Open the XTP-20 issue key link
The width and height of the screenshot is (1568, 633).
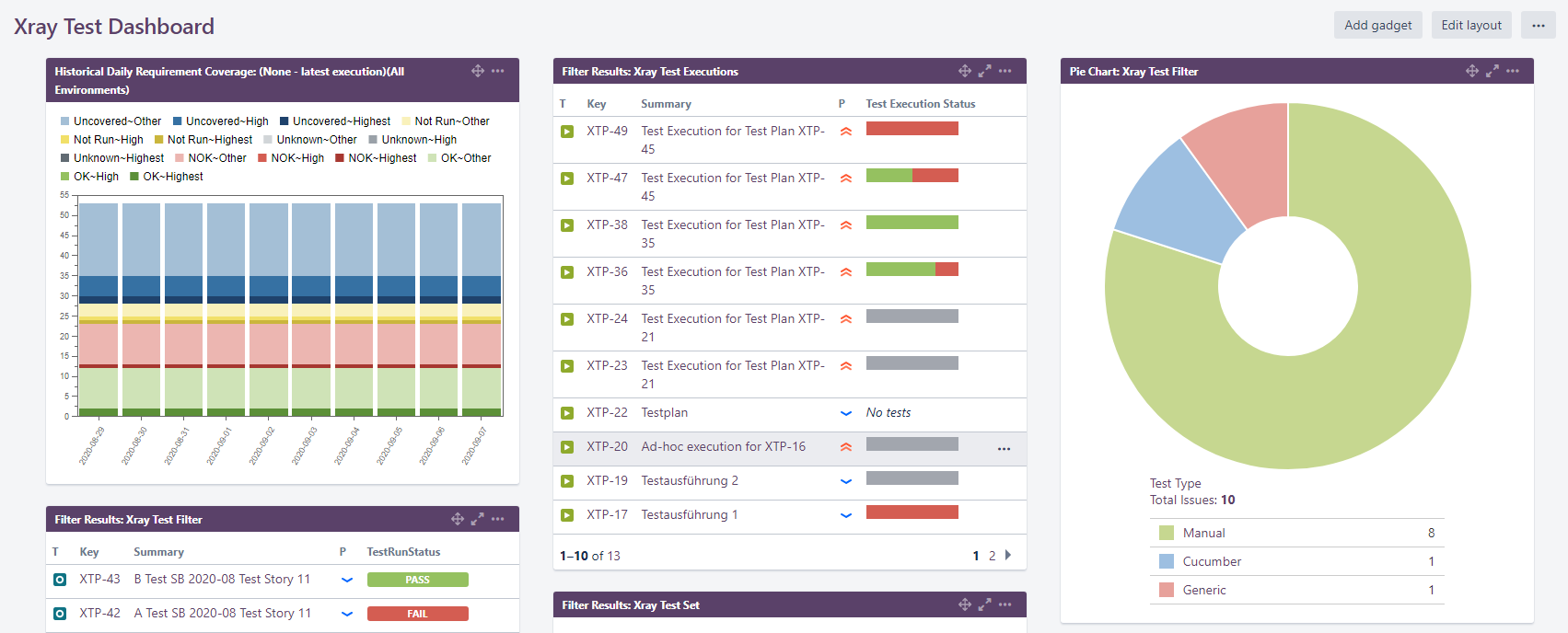pyautogui.click(x=607, y=446)
